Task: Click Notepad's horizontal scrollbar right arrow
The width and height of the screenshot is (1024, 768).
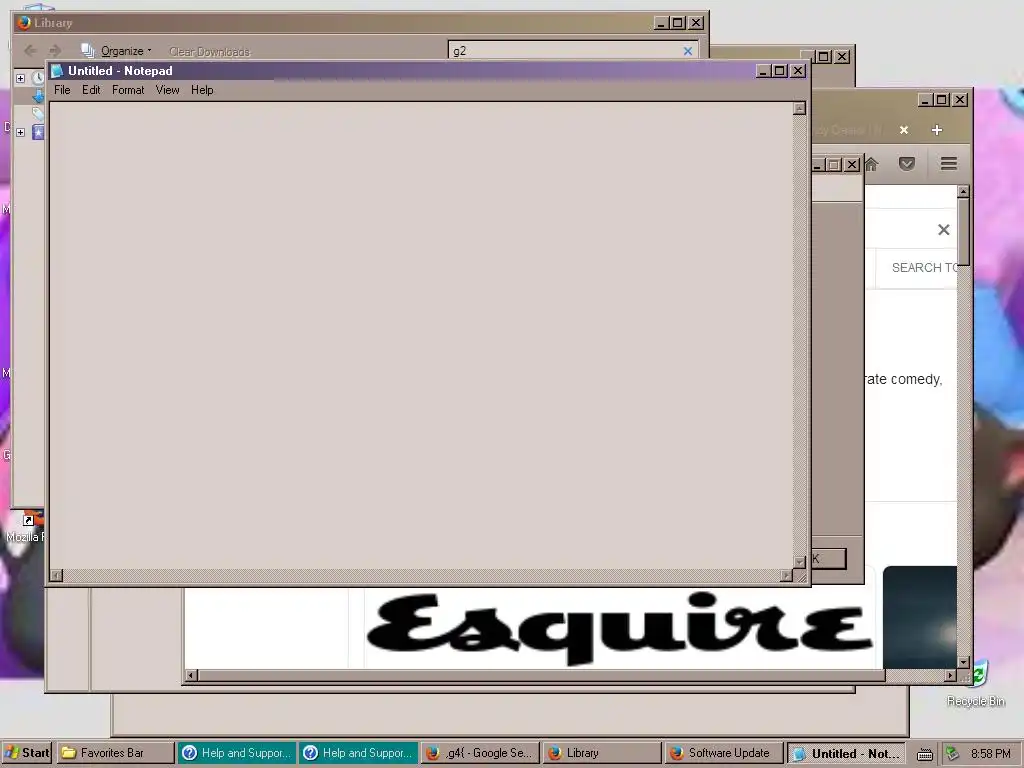Action: click(786, 575)
